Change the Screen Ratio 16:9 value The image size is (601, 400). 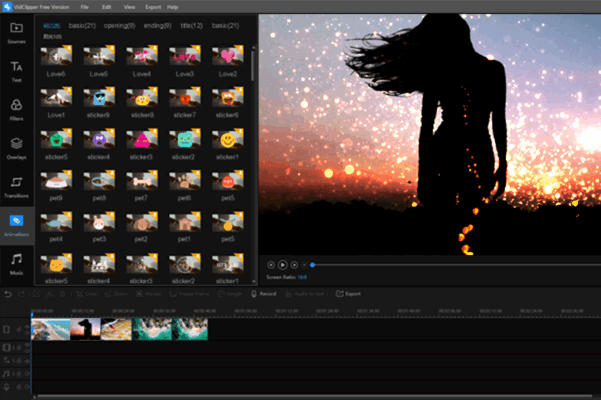coord(302,277)
